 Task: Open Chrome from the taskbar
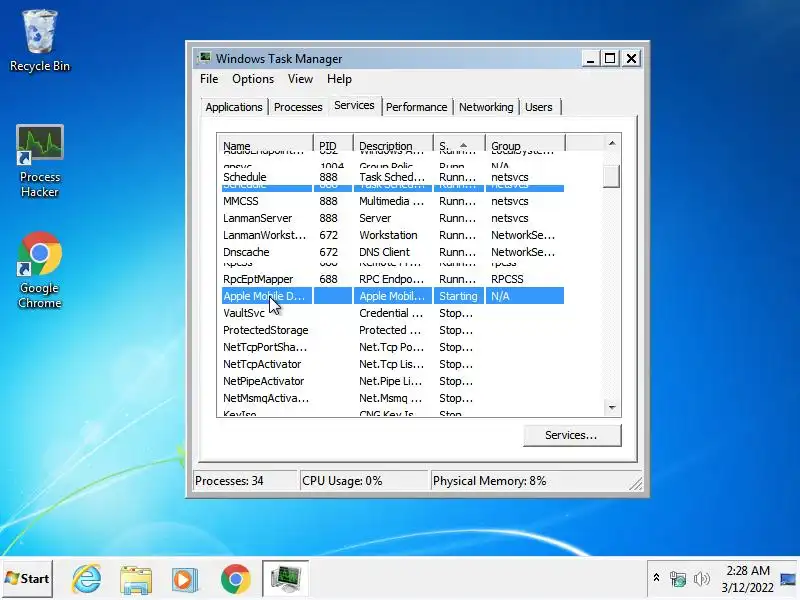click(x=235, y=579)
